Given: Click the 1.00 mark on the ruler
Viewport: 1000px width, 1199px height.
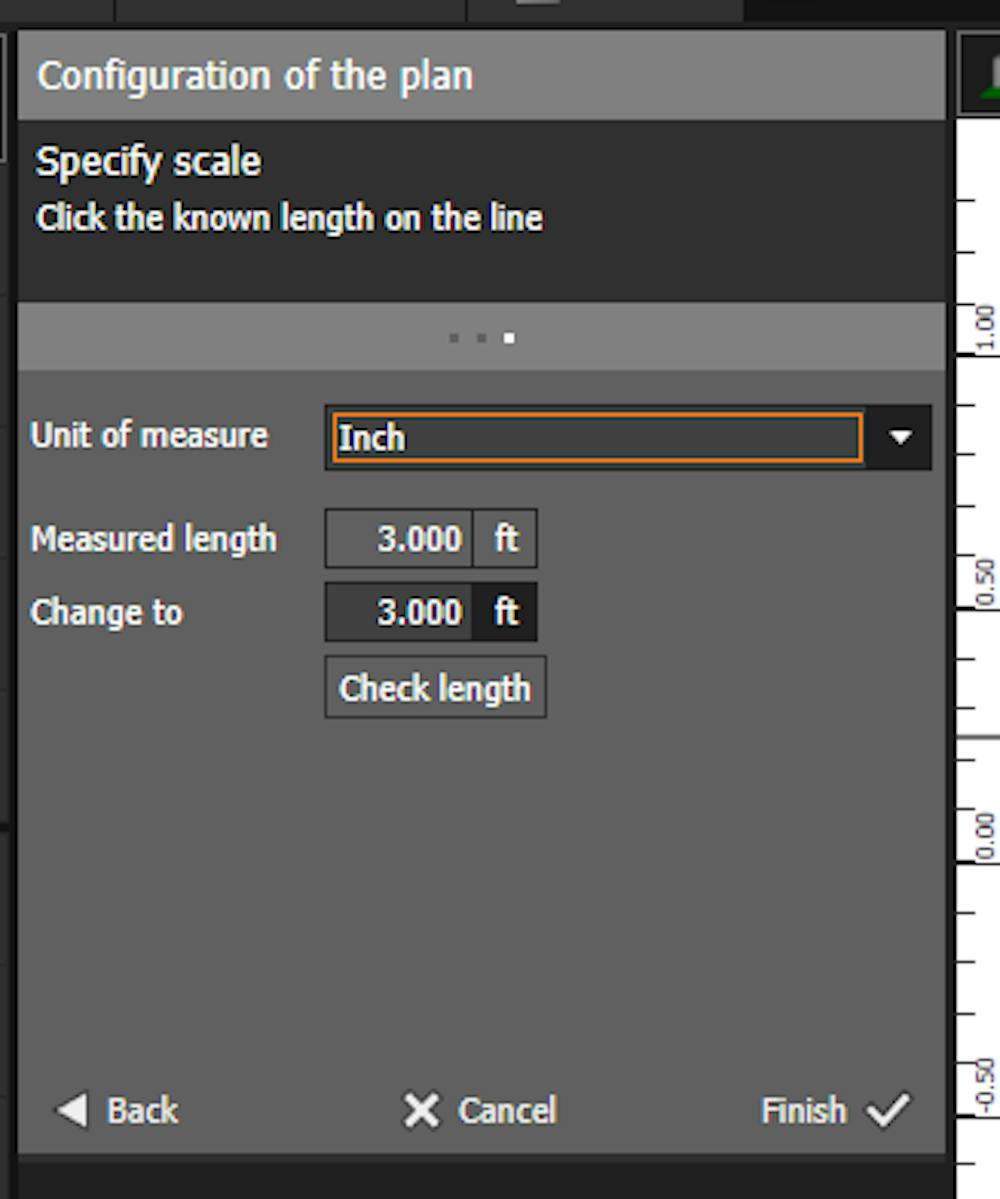Looking at the screenshot, I should pyautogui.click(x=984, y=328).
